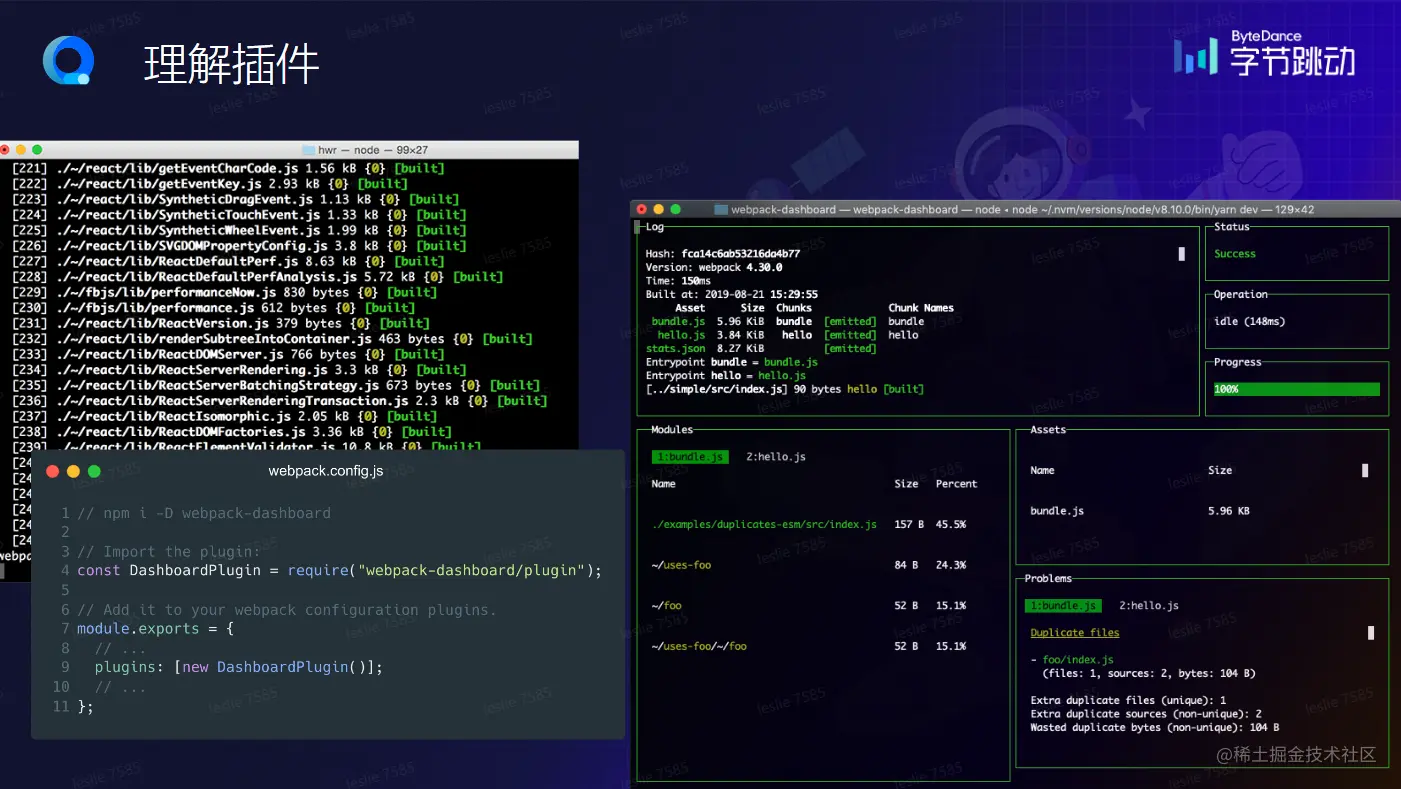Screen dimensions: 1401x789
Task: Click the green "Success" status text
Action: [1235, 254]
